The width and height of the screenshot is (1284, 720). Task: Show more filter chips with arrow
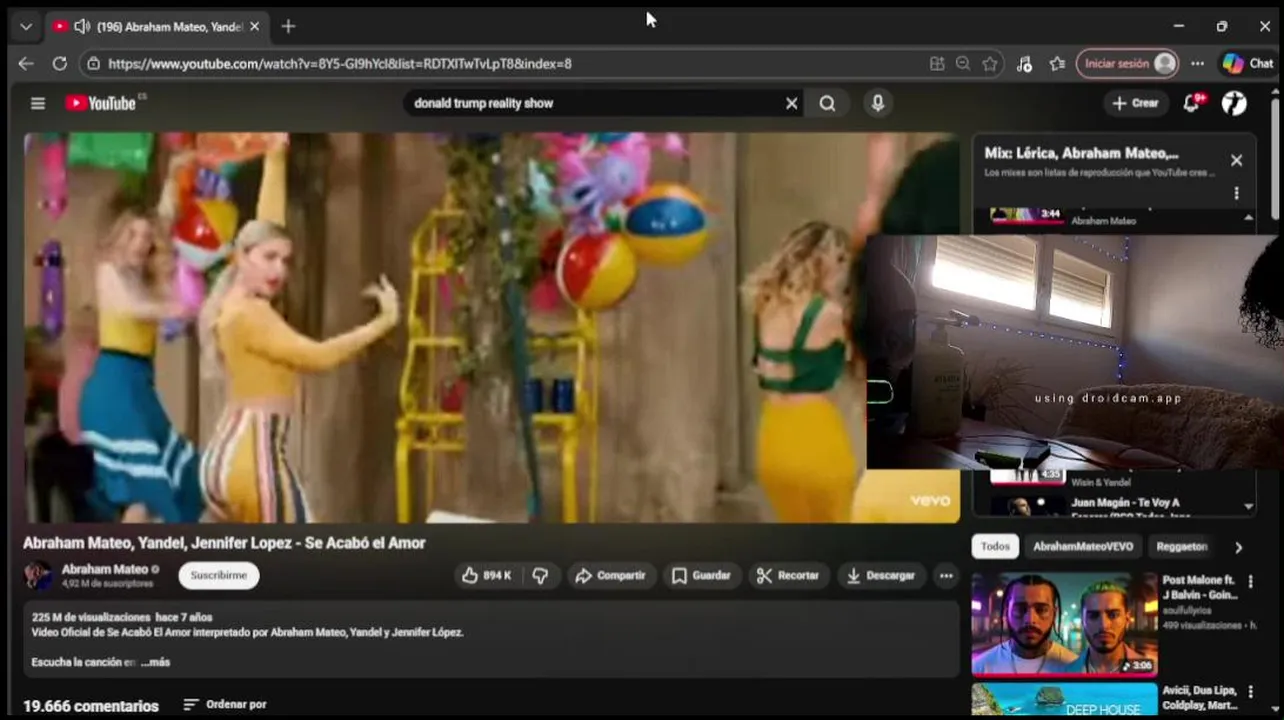click(1238, 547)
